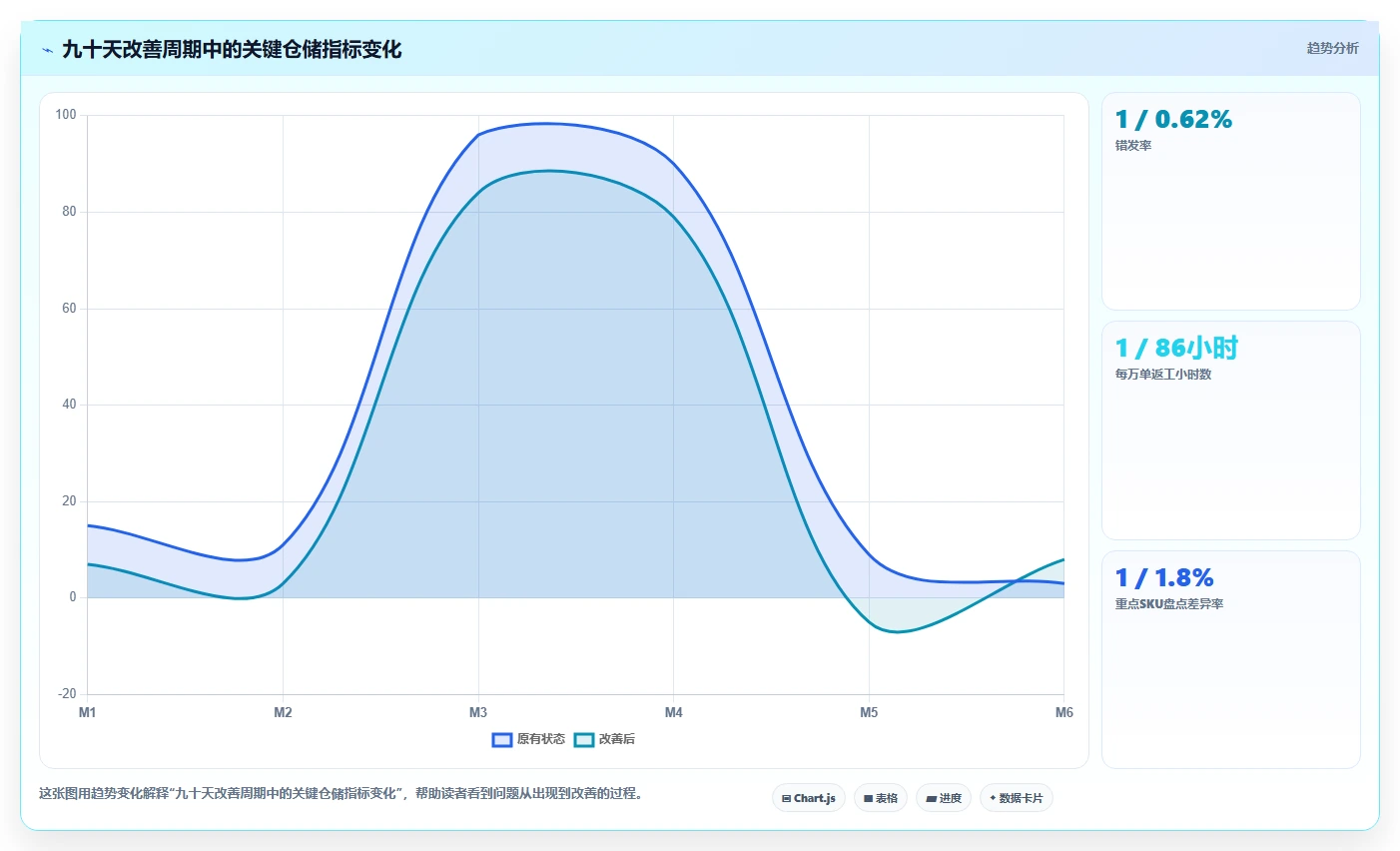Click the -20 y-axis label
Image resolution: width=1400 pixels, height=851 pixels.
point(67,694)
